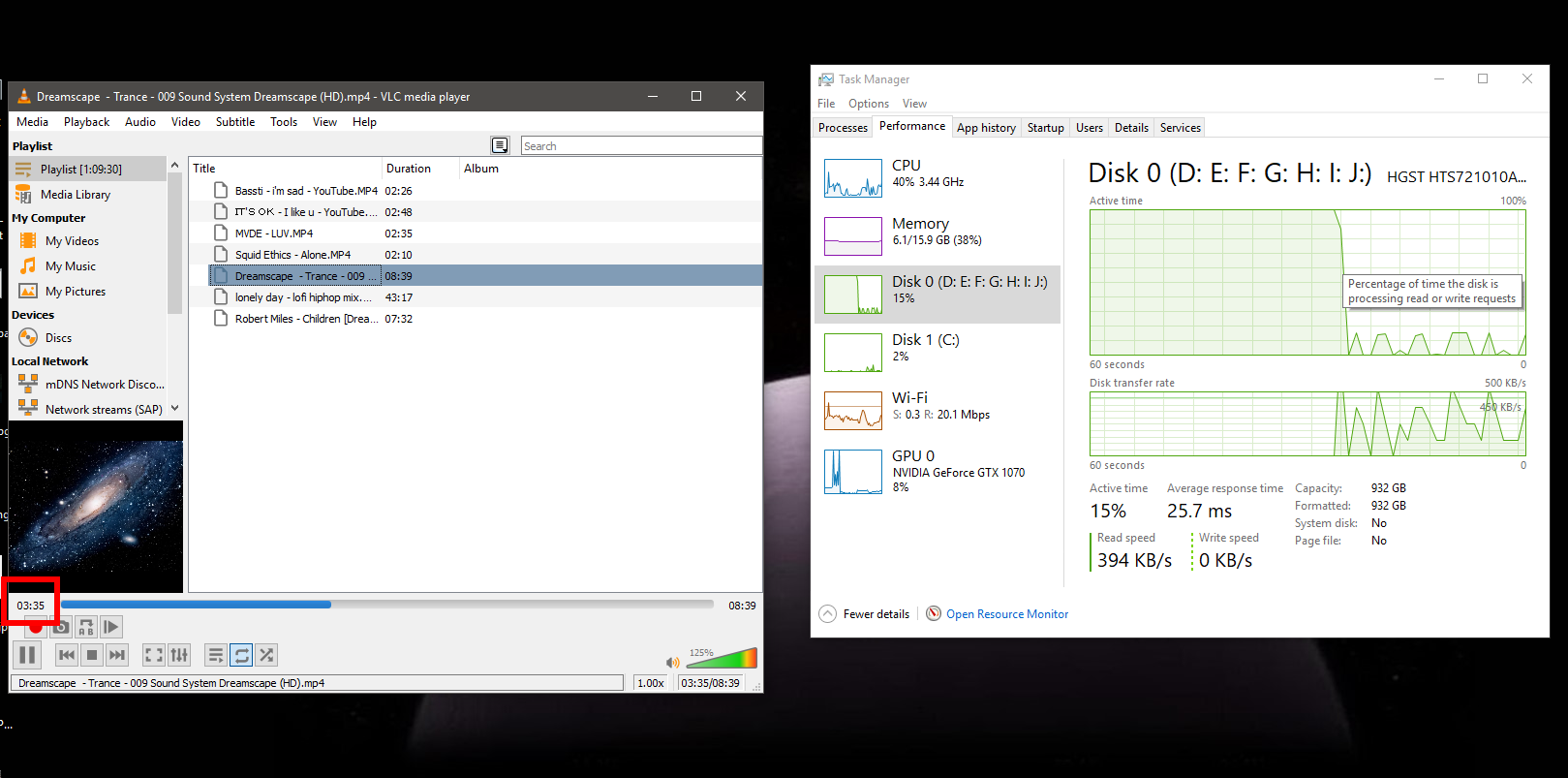Select Playlist [1:09:30] in sidebar
Viewport: 1568px width, 778px height.
(x=88, y=169)
